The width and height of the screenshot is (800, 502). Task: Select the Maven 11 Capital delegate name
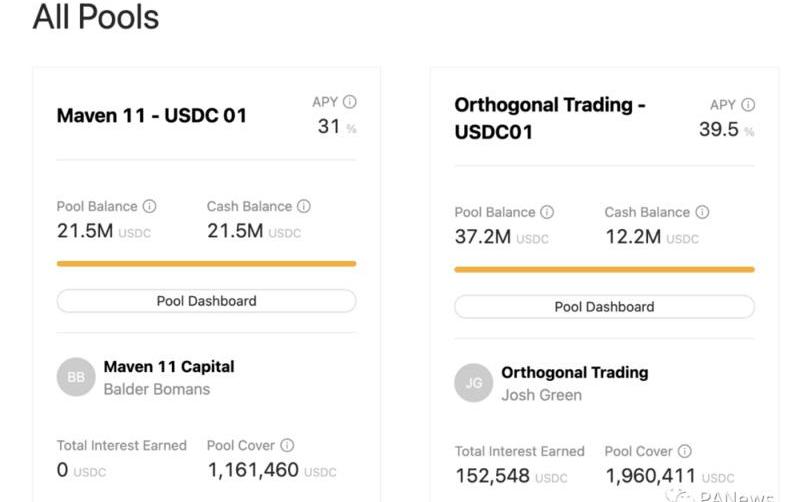169,366
